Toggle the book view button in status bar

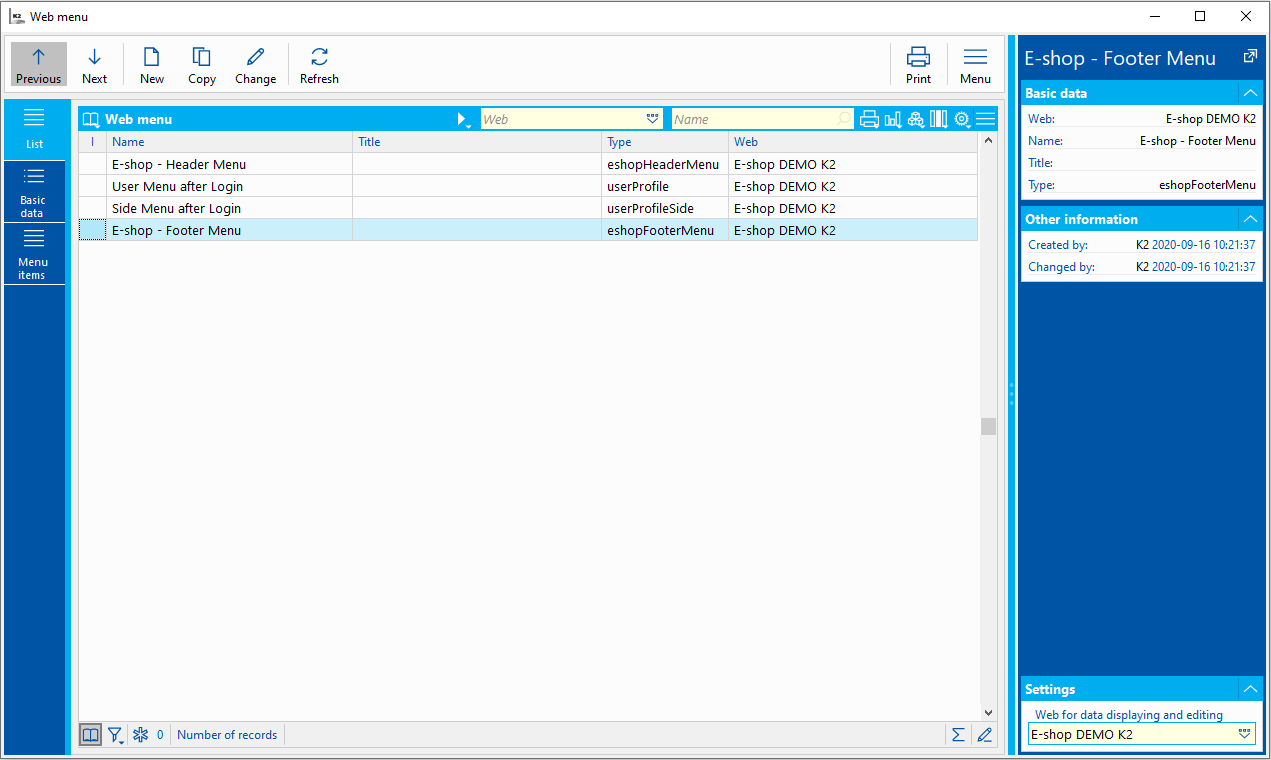(x=91, y=735)
